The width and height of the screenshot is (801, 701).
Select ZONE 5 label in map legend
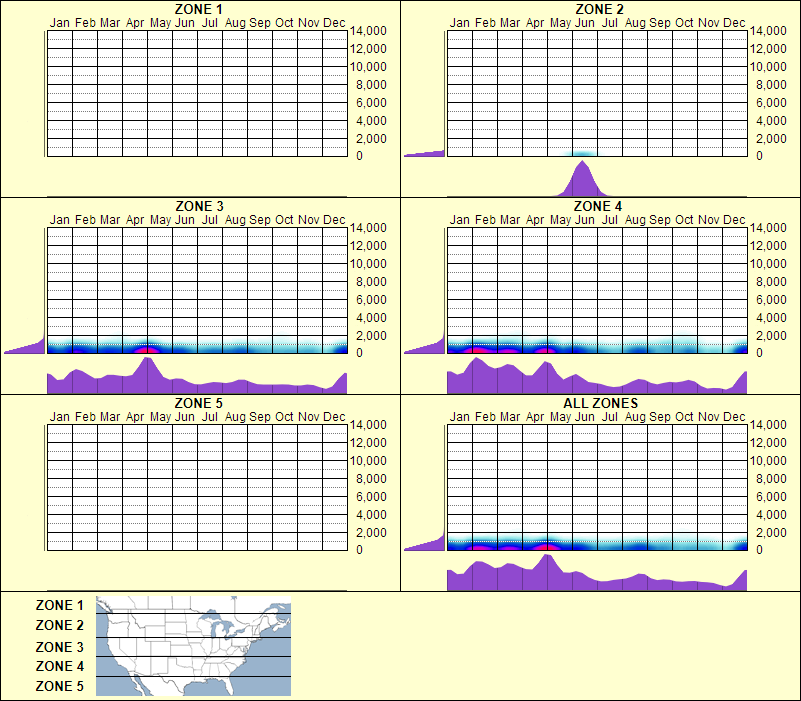tap(59, 686)
